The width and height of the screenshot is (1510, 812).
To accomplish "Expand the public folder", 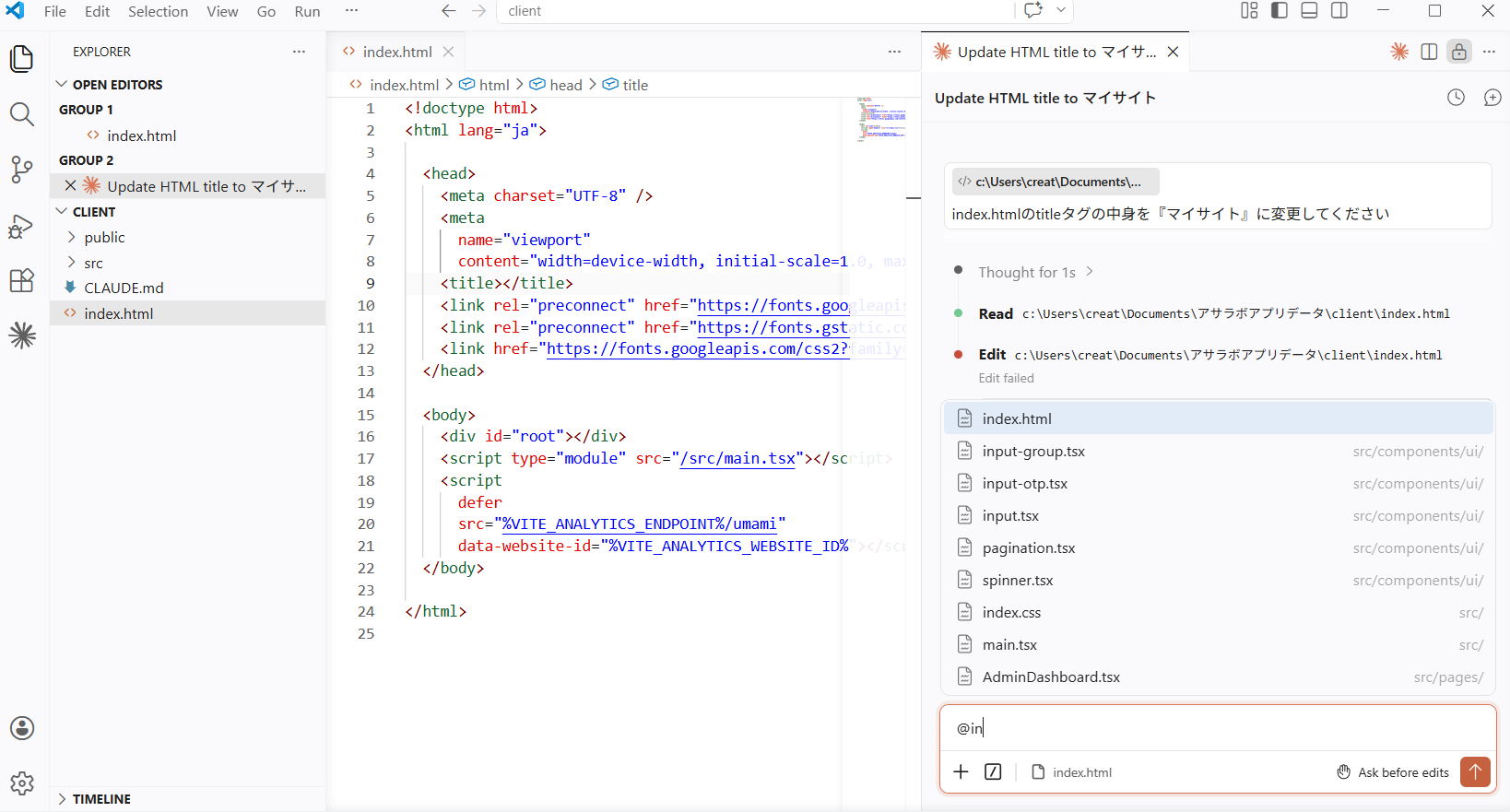I will pyautogui.click(x=104, y=238).
